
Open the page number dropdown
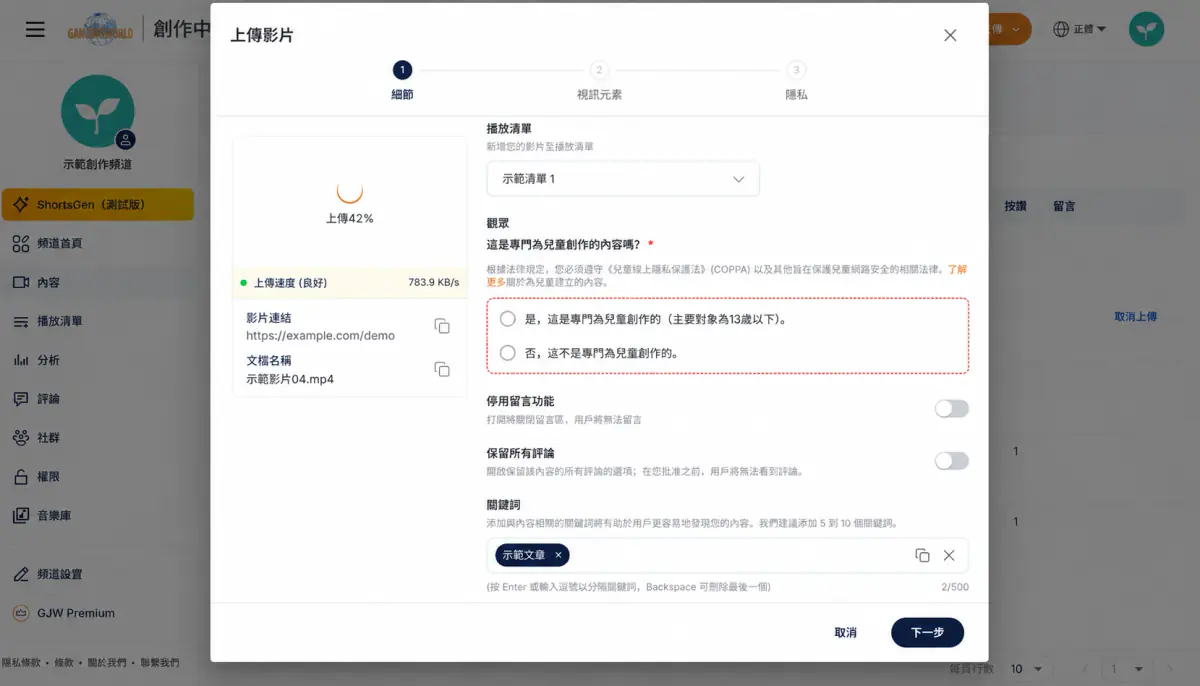point(1125,668)
